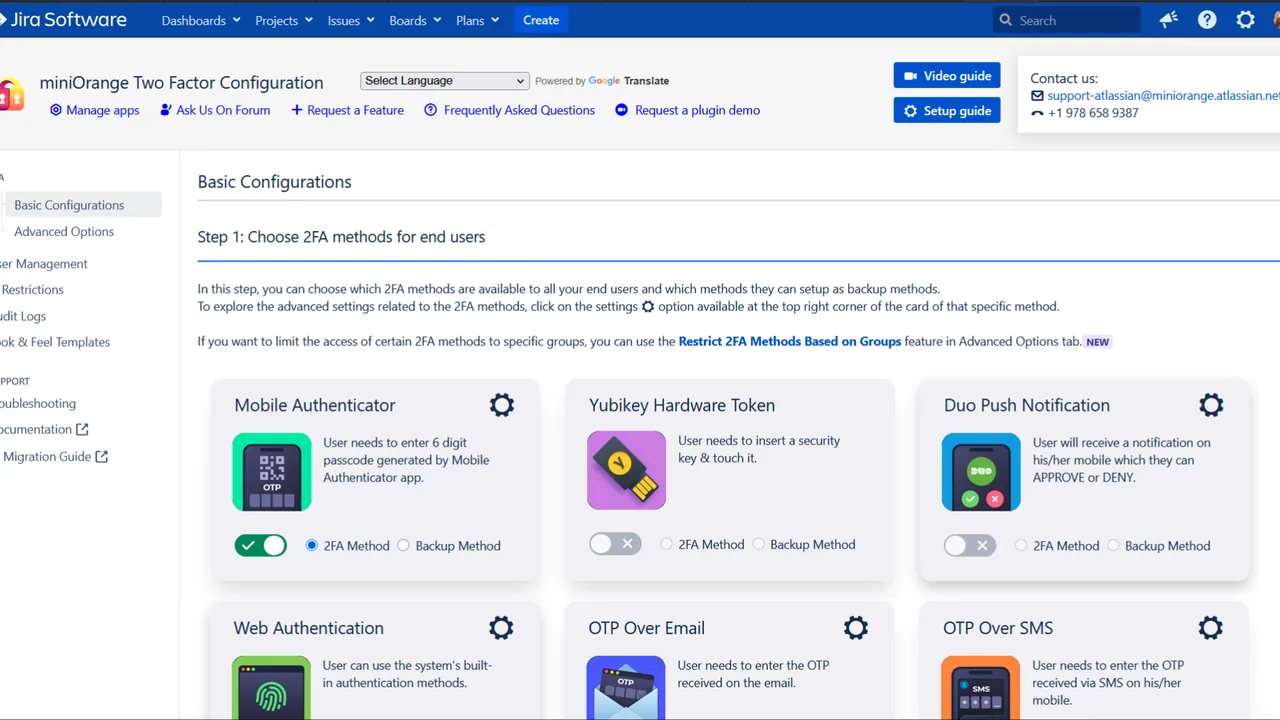The width and height of the screenshot is (1280, 720).
Task: Click the Web Authentication fingerprint image
Action: pos(271,688)
